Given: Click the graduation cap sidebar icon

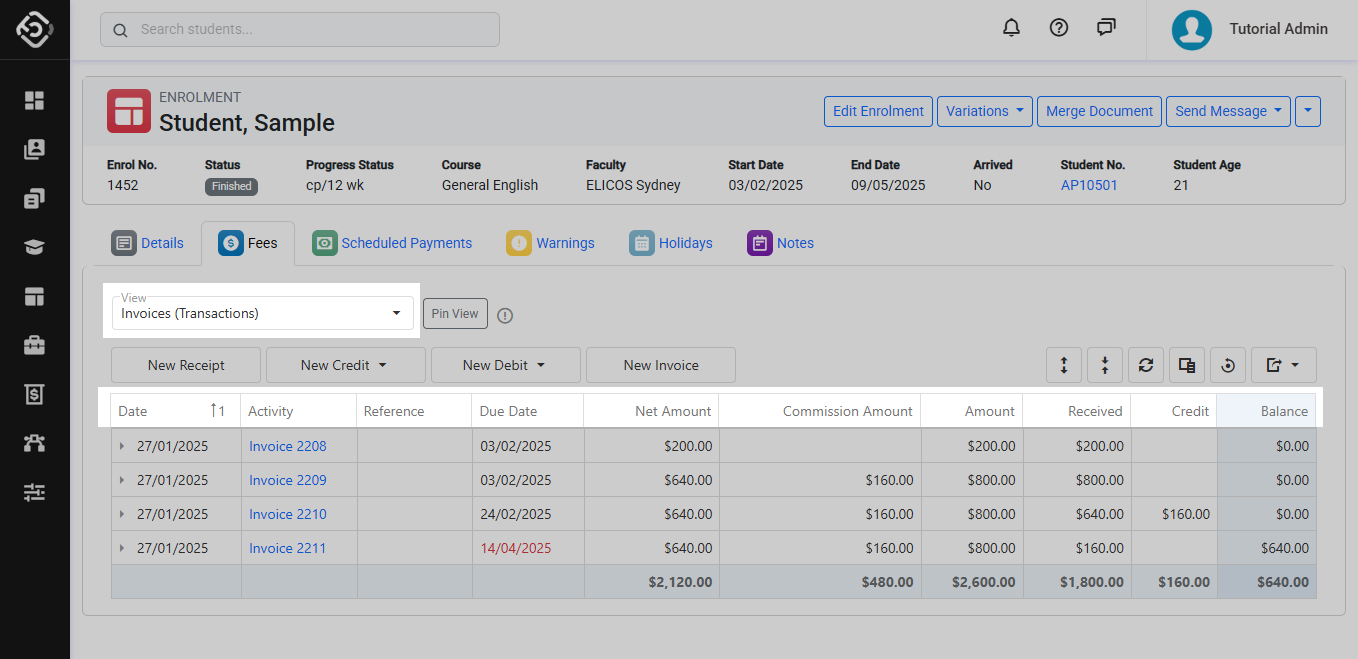Looking at the screenshot, I should click(x=35, y=248).
